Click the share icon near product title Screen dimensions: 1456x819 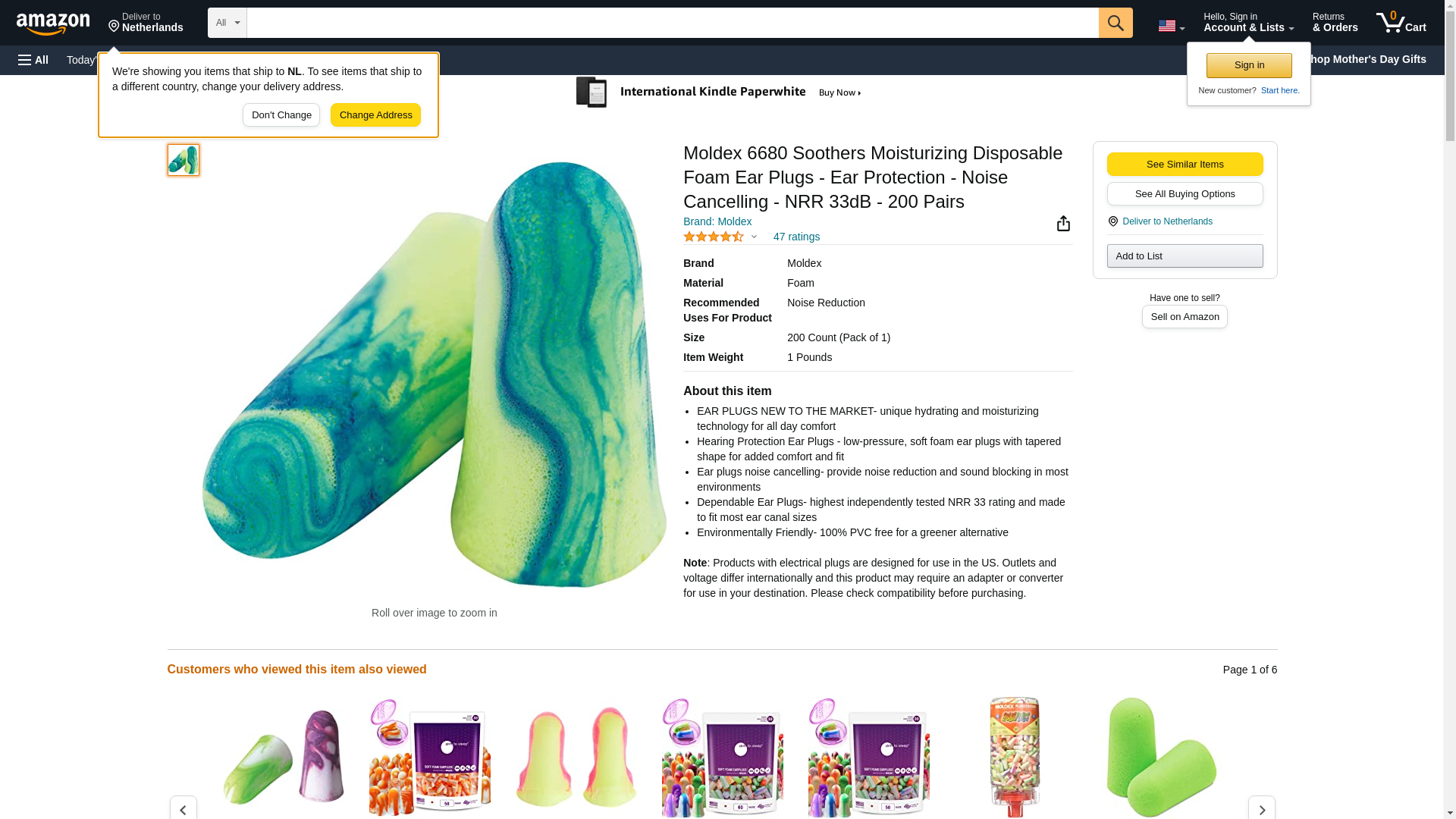click(x=1063, y=223)
